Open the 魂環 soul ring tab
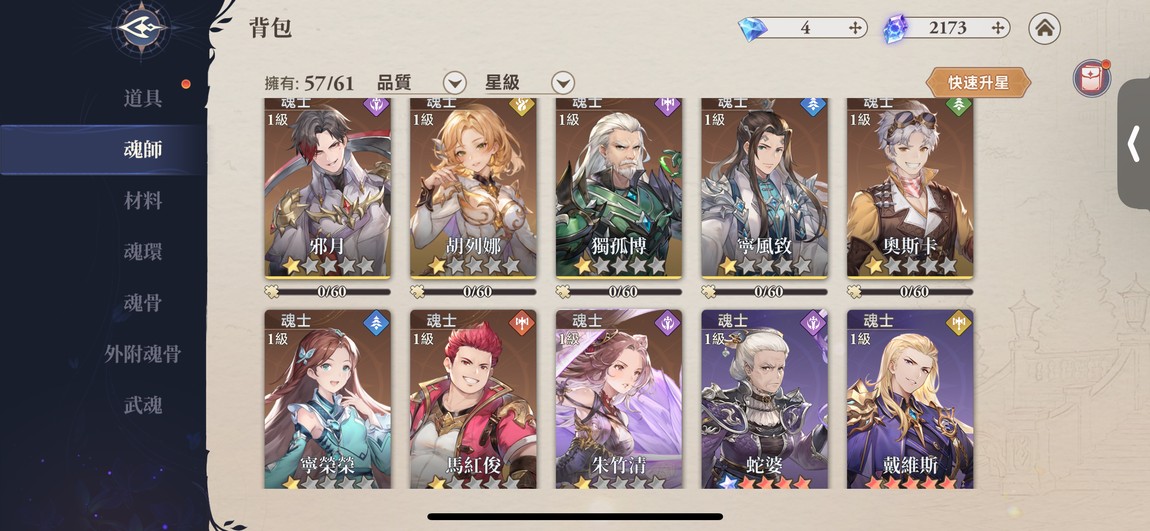The width and height of the screenshot is (1150, 531). point(143,252)
